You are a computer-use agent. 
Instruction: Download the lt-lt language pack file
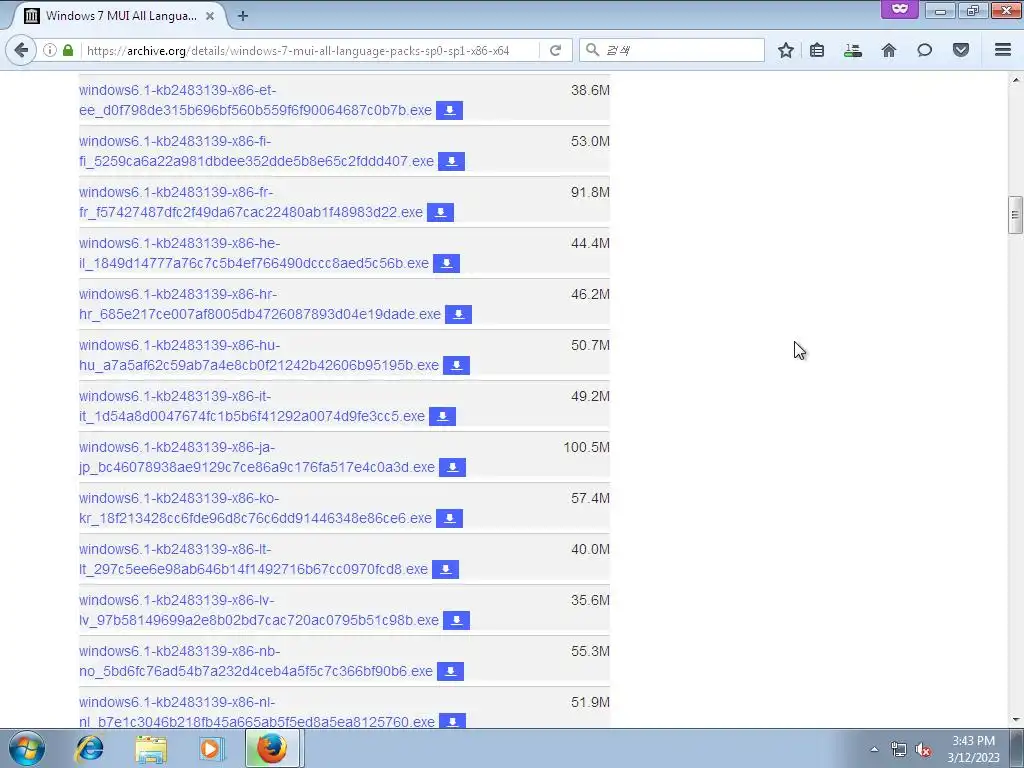tap(445, 569)
